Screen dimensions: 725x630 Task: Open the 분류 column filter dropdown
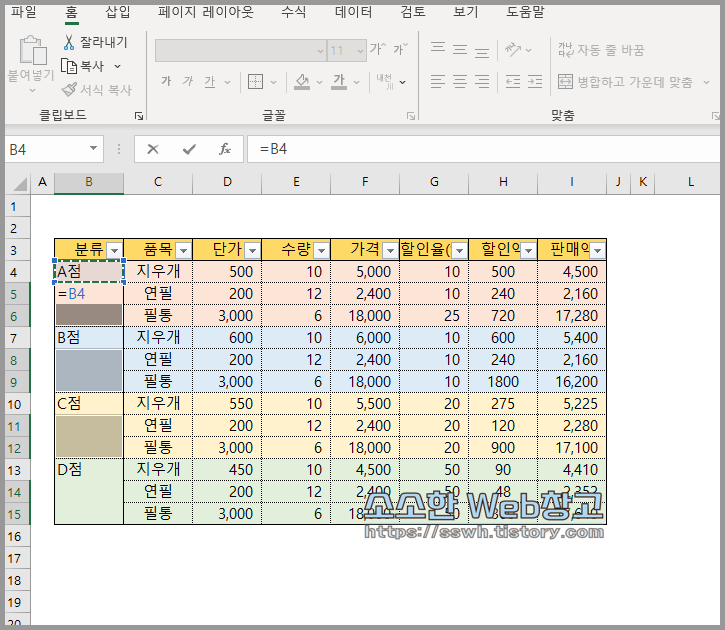[x=114, y=251]
